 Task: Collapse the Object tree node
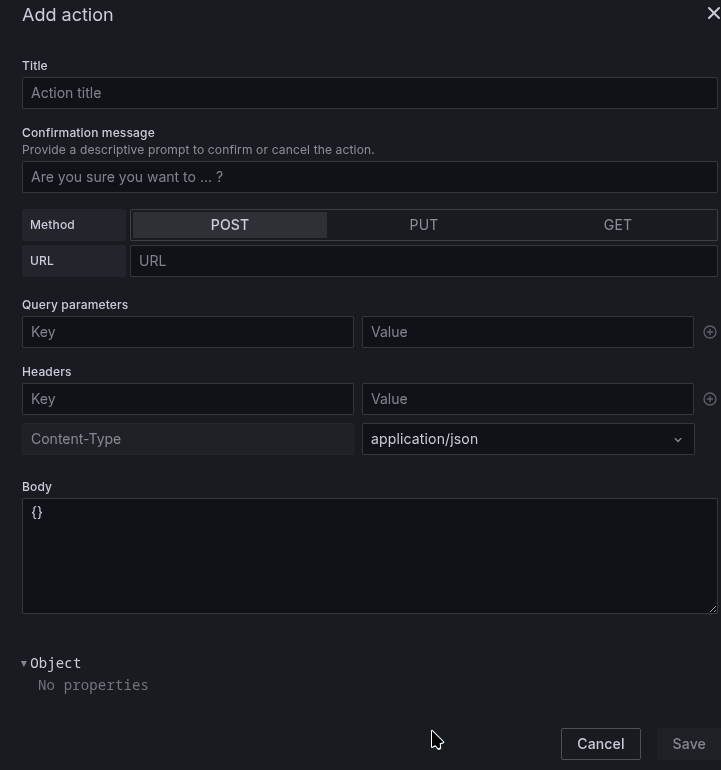[24, 663]
